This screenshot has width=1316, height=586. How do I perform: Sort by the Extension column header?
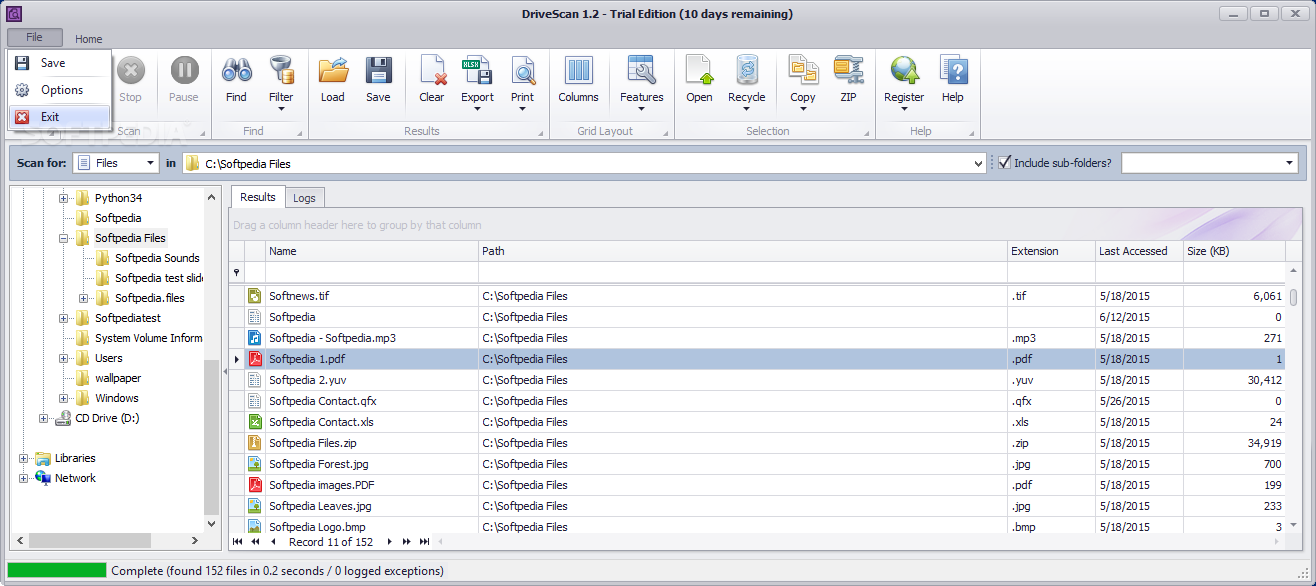[x=1051, y=251]
